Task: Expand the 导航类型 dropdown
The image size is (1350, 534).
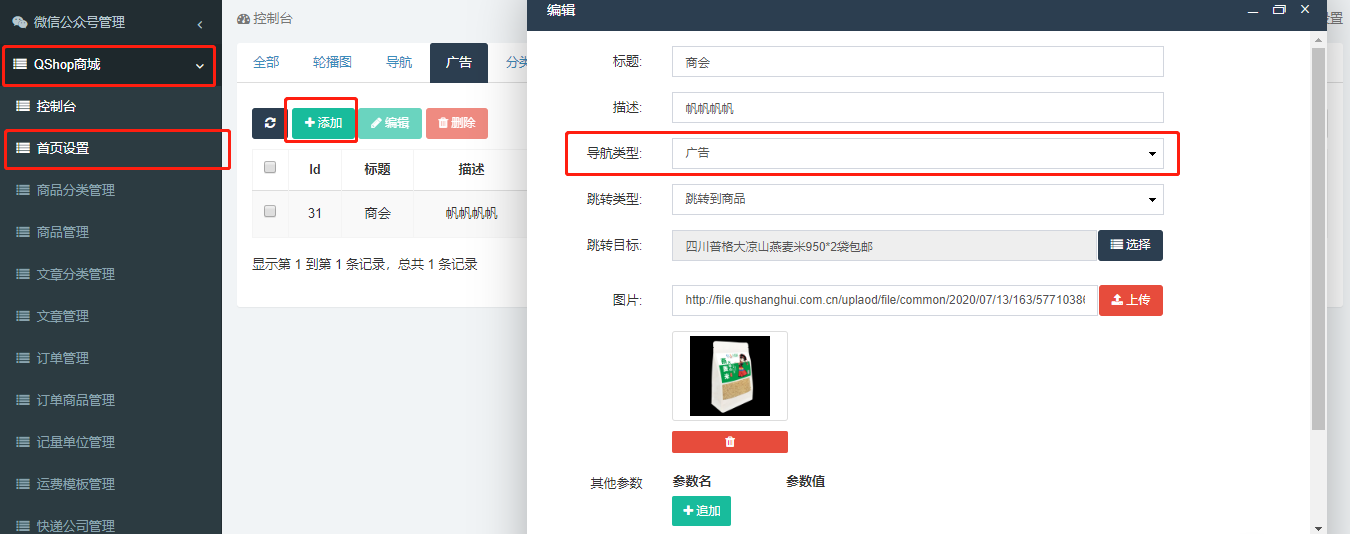Action: 917,154
